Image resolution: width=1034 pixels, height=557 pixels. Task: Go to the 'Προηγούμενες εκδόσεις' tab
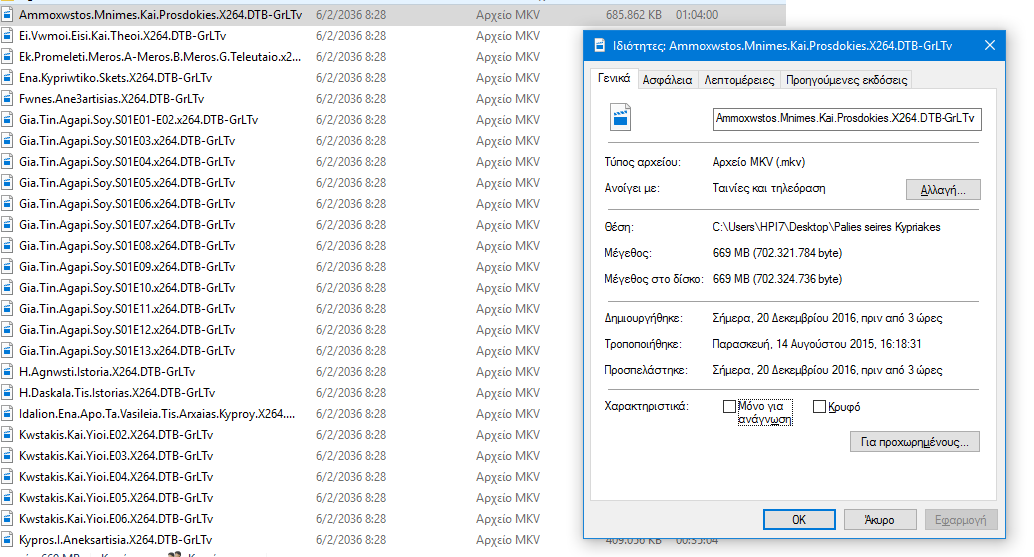(x=846, y=80)
